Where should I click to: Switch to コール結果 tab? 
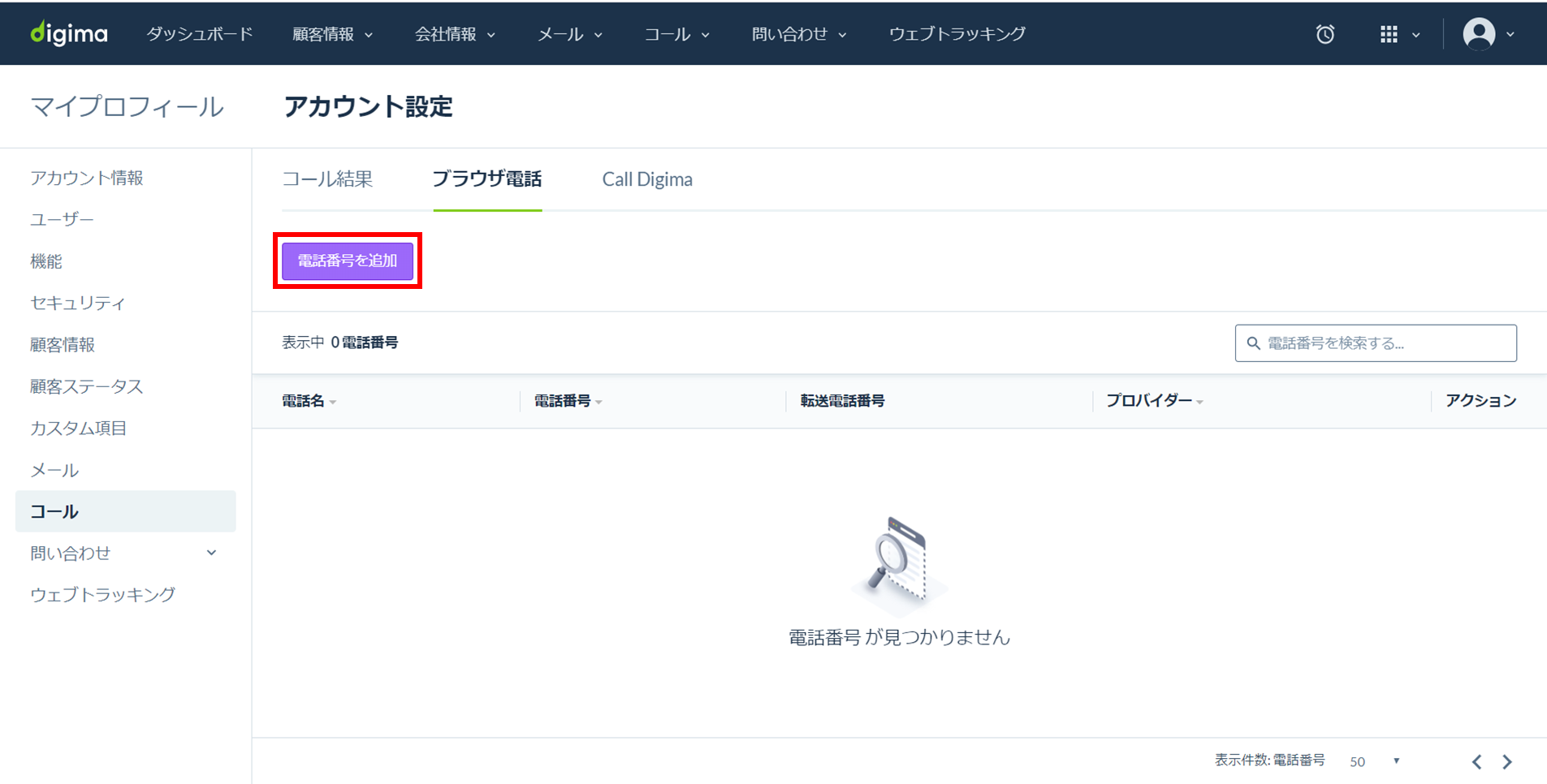tap(327, 179)
